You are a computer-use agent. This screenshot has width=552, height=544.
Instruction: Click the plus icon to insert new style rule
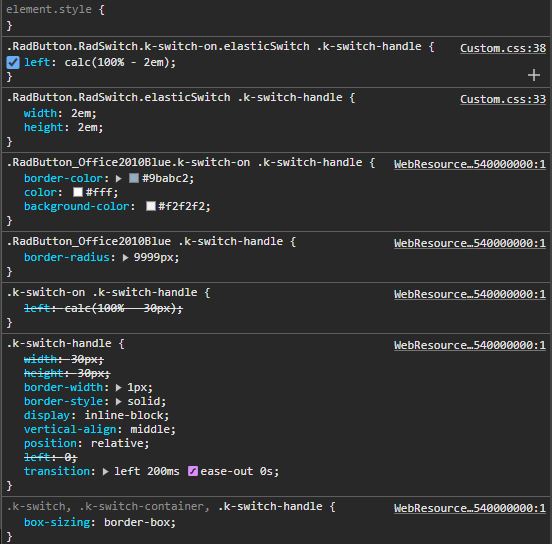[x=534, y=75]
